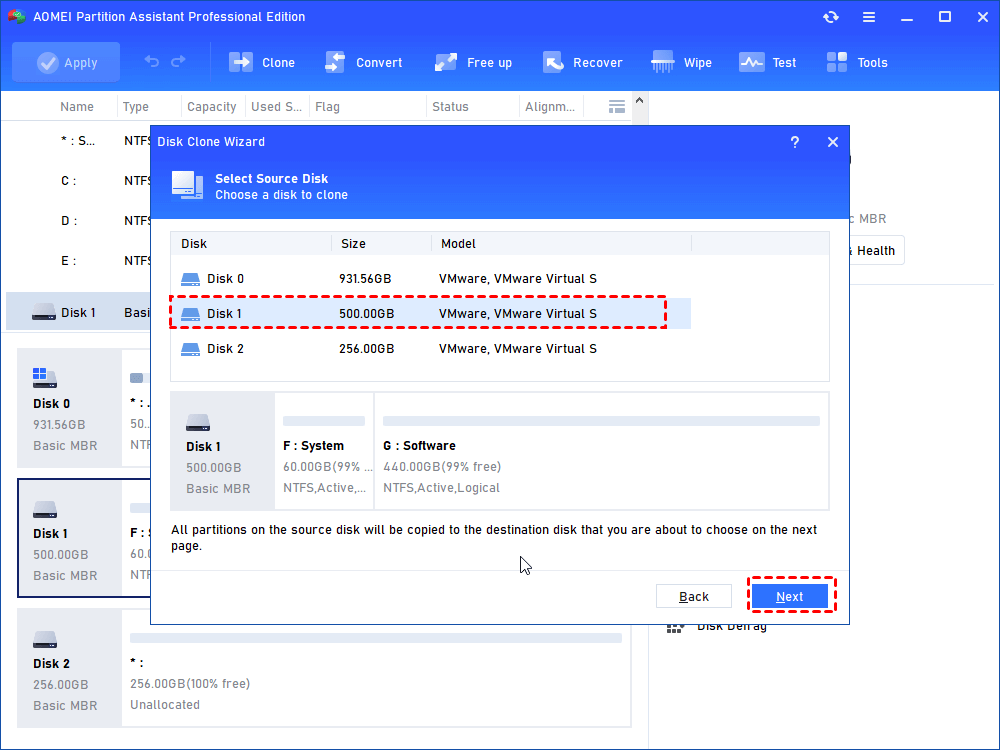Select the D : partition row
Screen dimensions: 1000x750
coord(78,221)
